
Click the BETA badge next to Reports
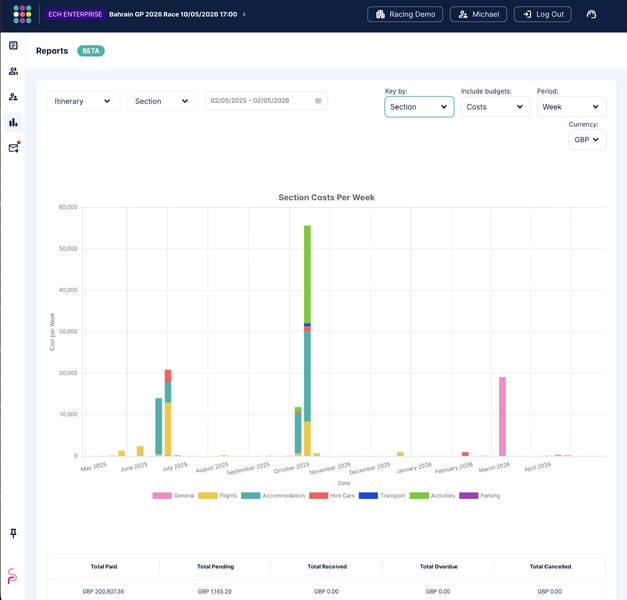tap(91, 51)
